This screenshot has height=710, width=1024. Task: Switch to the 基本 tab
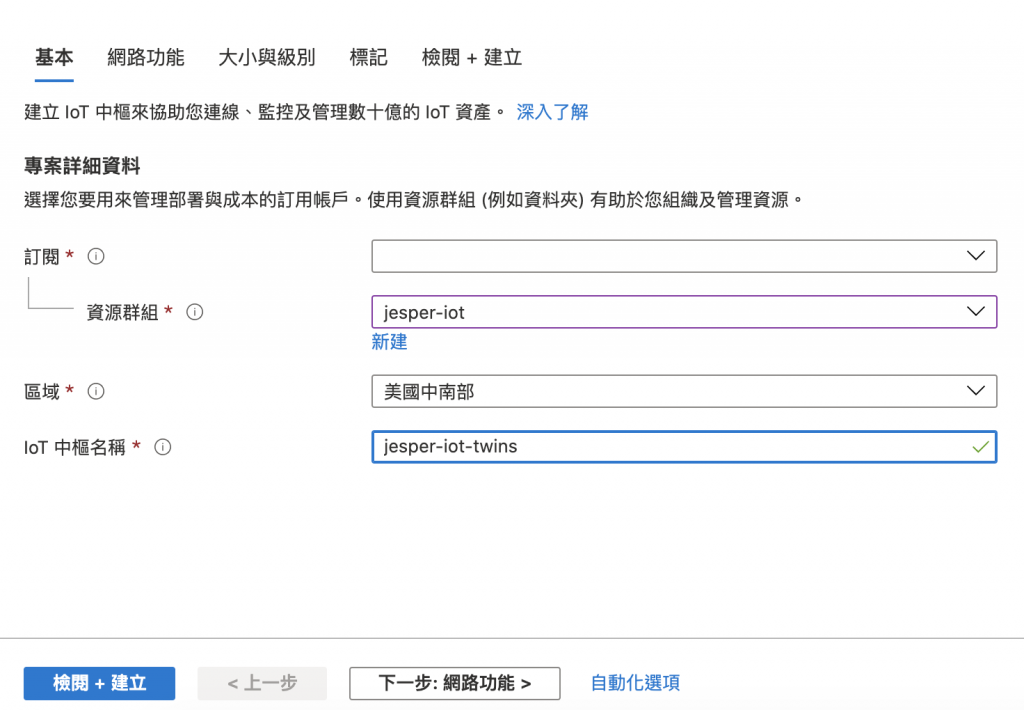pos(54,58)
